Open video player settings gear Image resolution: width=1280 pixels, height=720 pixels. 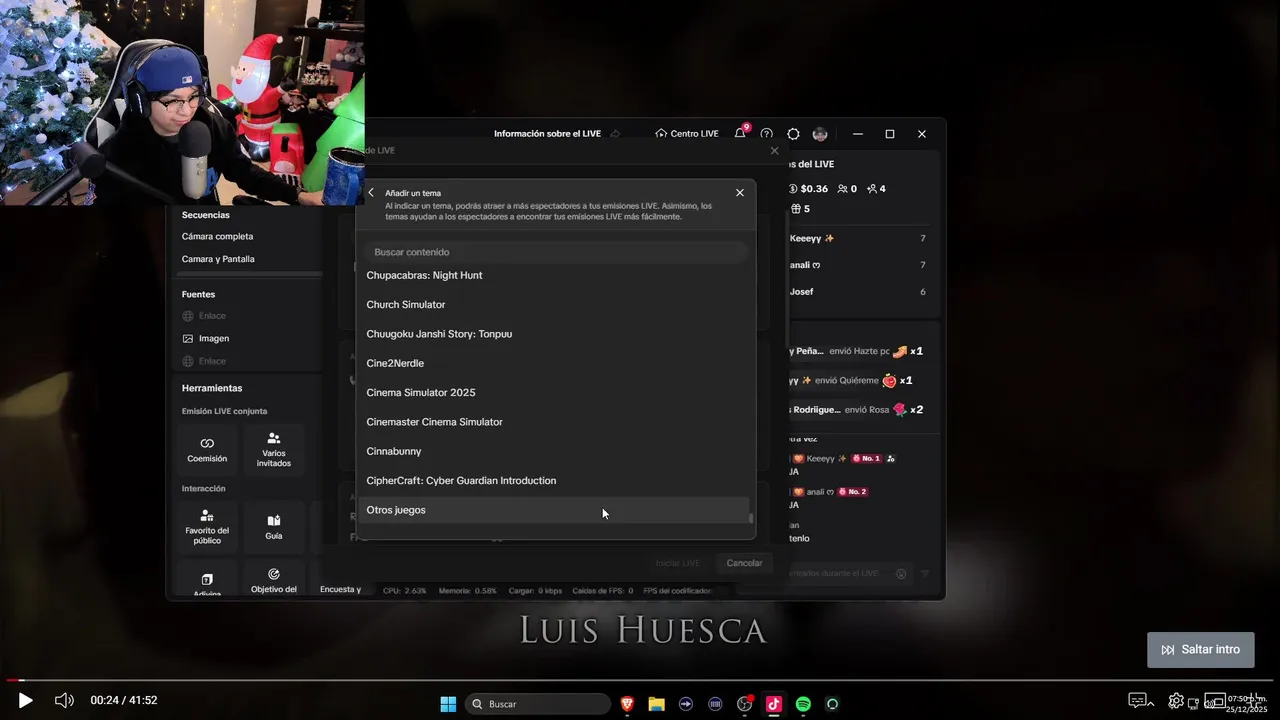coord(1176,700)
